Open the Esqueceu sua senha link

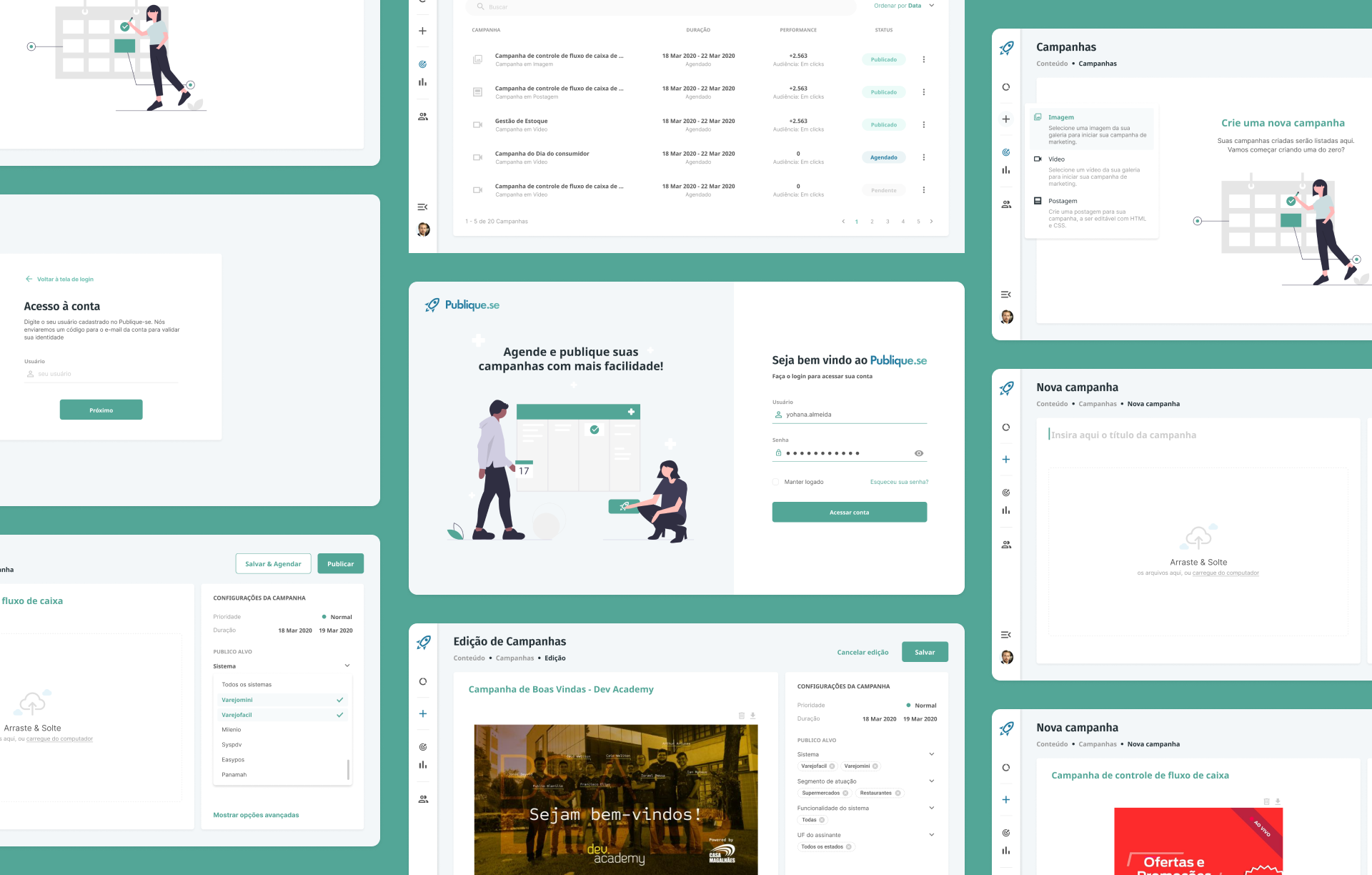click(899, 482)
